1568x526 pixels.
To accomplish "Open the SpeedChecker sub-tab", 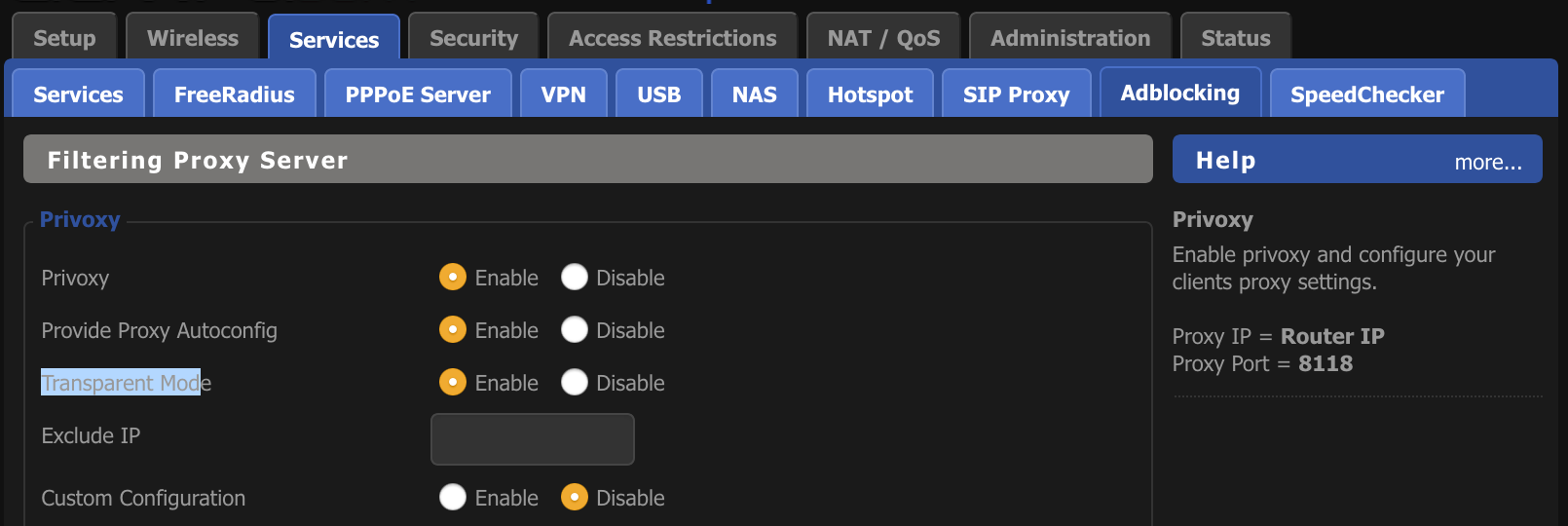I will (x=1366, y=94).
